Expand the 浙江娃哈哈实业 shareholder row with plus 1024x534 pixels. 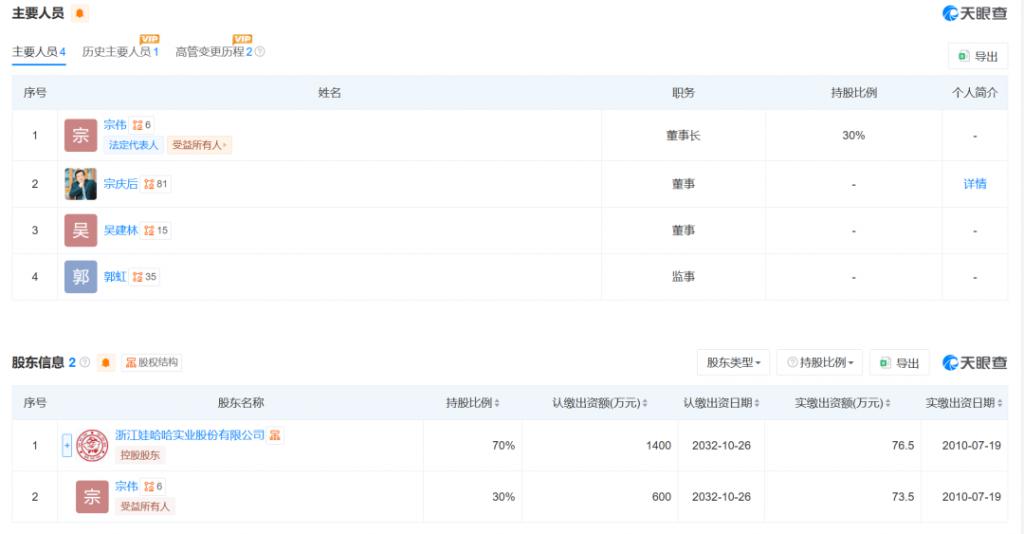[67, 445]
